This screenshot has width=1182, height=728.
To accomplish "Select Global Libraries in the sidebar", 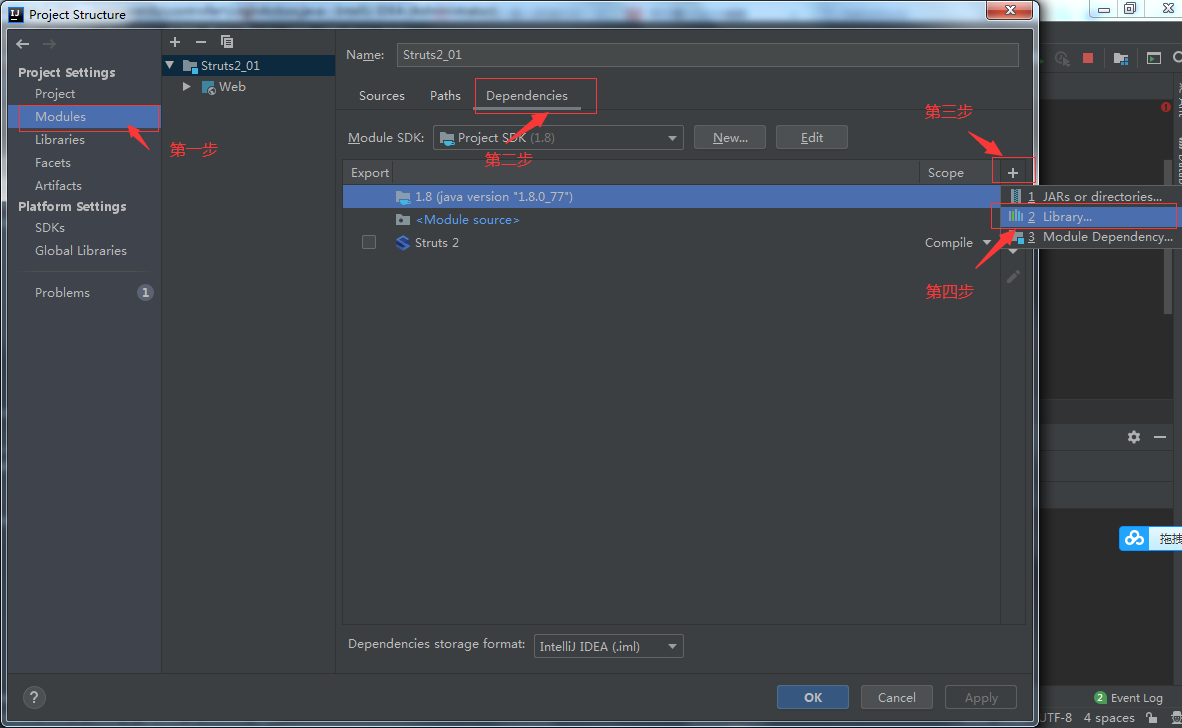I will tap(81, 251).
